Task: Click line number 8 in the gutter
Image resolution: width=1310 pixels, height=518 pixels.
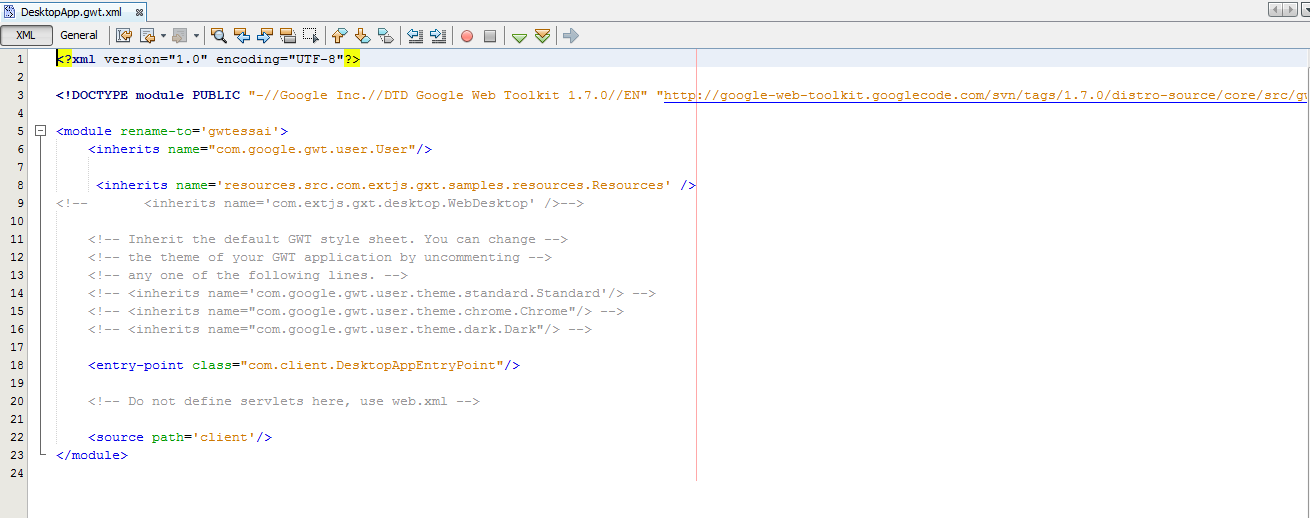Action: 20,185
